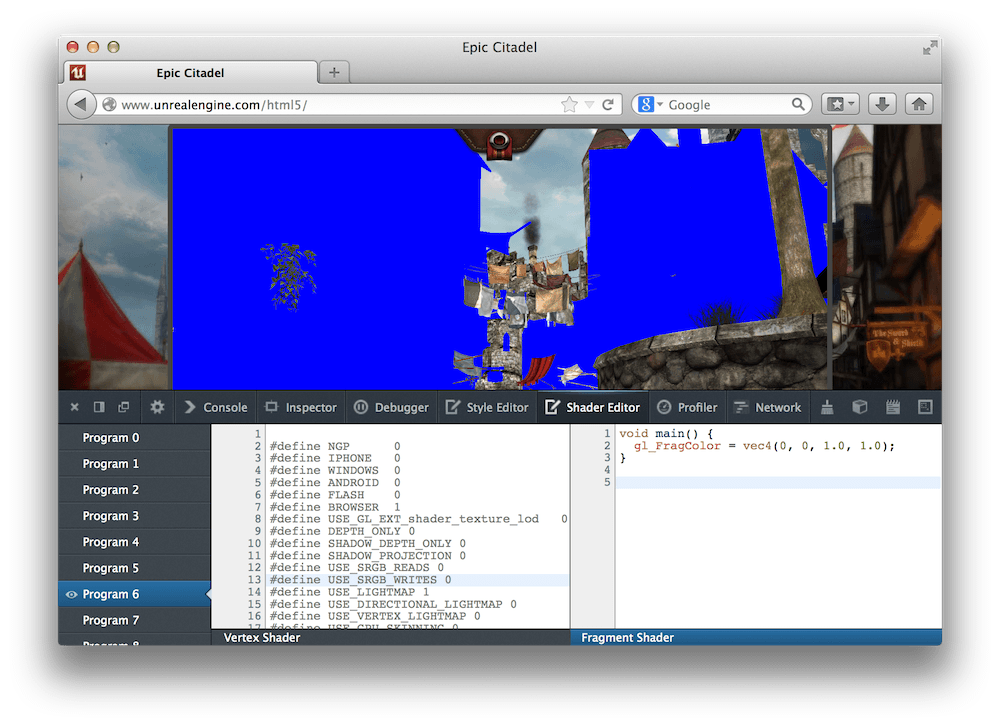Toggle visibility eye for Program 6

pyautogui.click(x=71, y=595)
